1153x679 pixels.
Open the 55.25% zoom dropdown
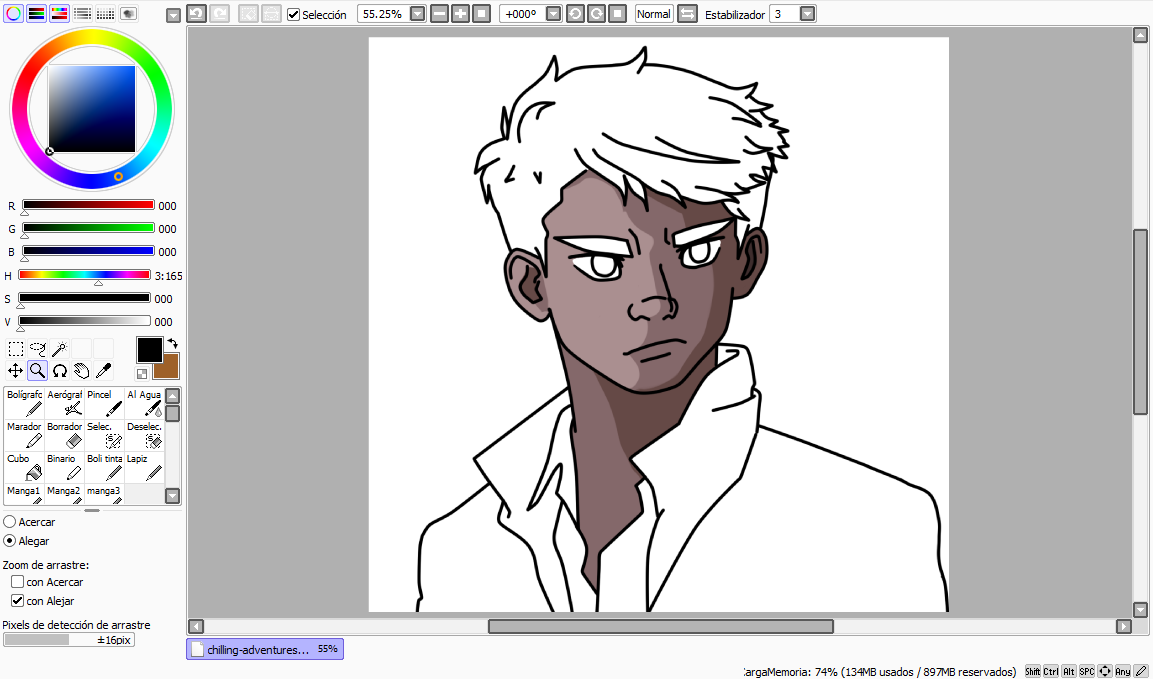(417, 14)
